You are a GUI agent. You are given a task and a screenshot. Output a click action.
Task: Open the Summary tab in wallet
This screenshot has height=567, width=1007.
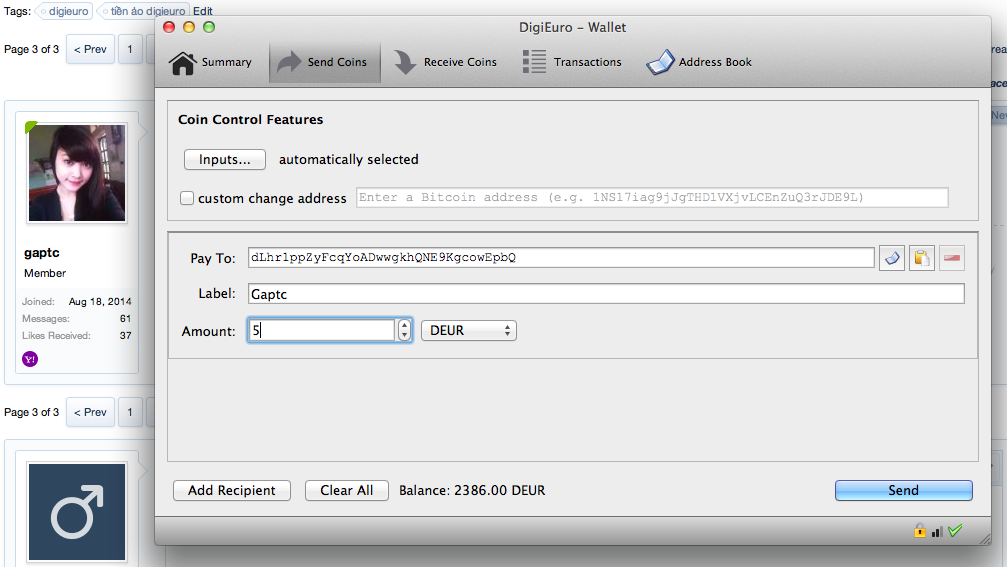[x=210, y=62]
